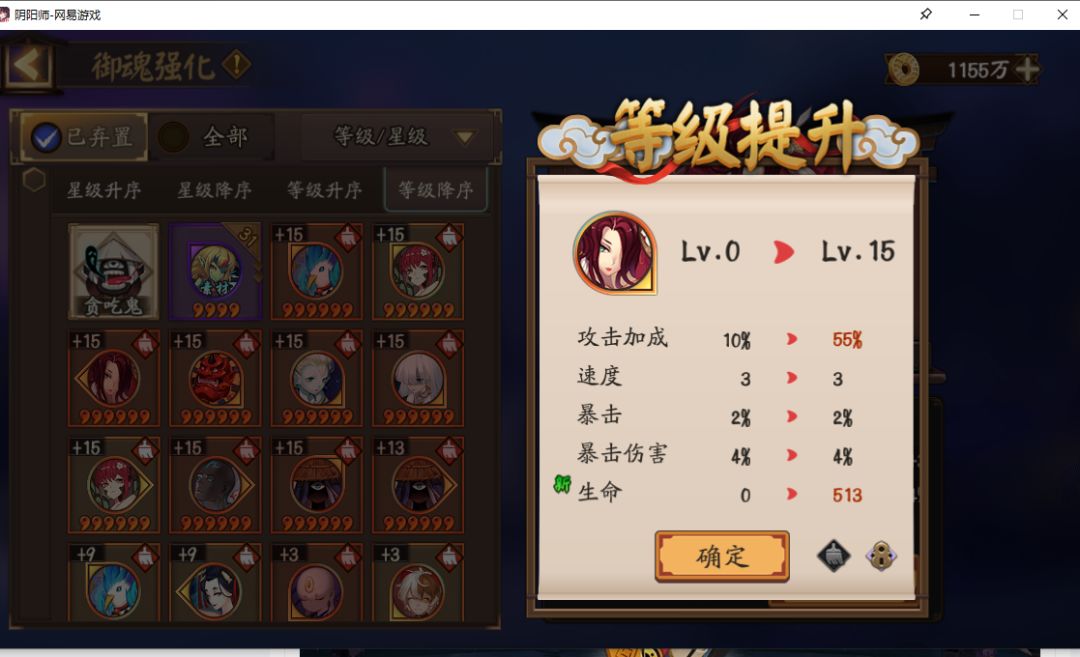The width and height of the screenshot is (1080, 657).
Task: Choose 星级降序 sort option
Action: coord(215,190)
